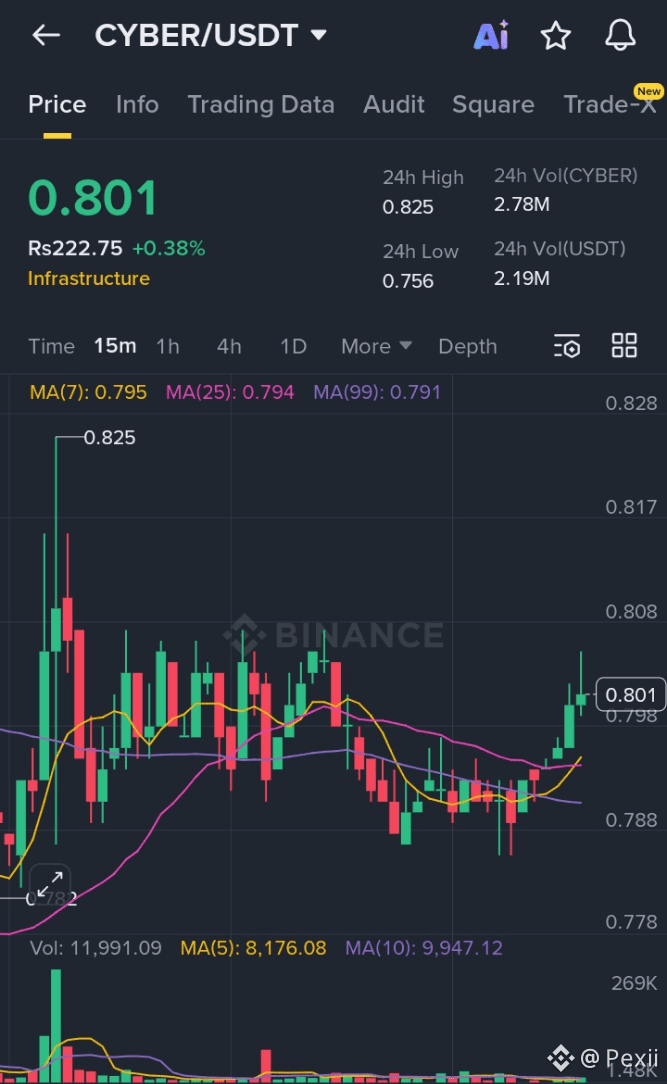Viewport: 667px width, 1084px height.
Task: Open the AI assistant icon
Action: (491, 35)
